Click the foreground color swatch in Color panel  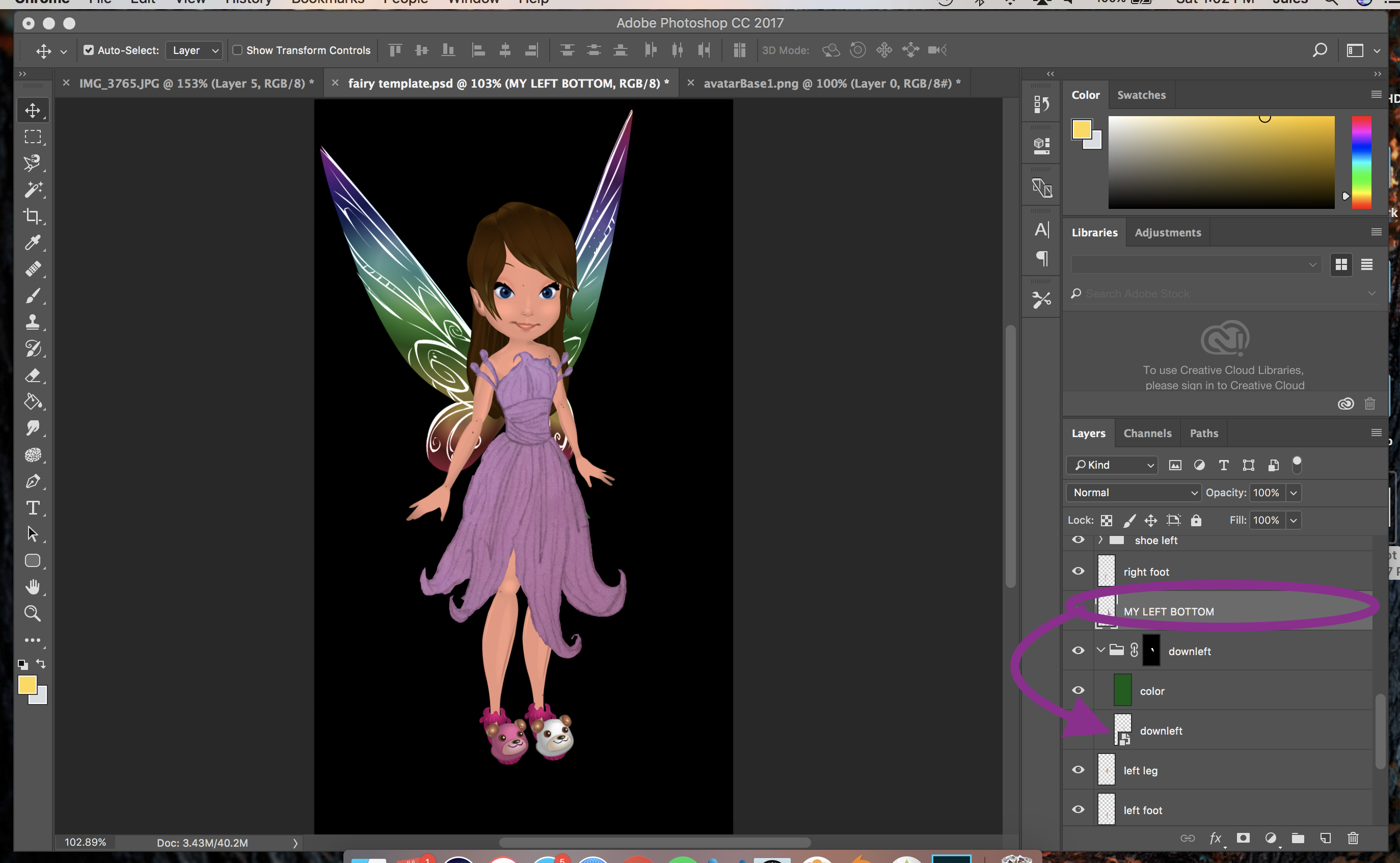coord(1082,129)
